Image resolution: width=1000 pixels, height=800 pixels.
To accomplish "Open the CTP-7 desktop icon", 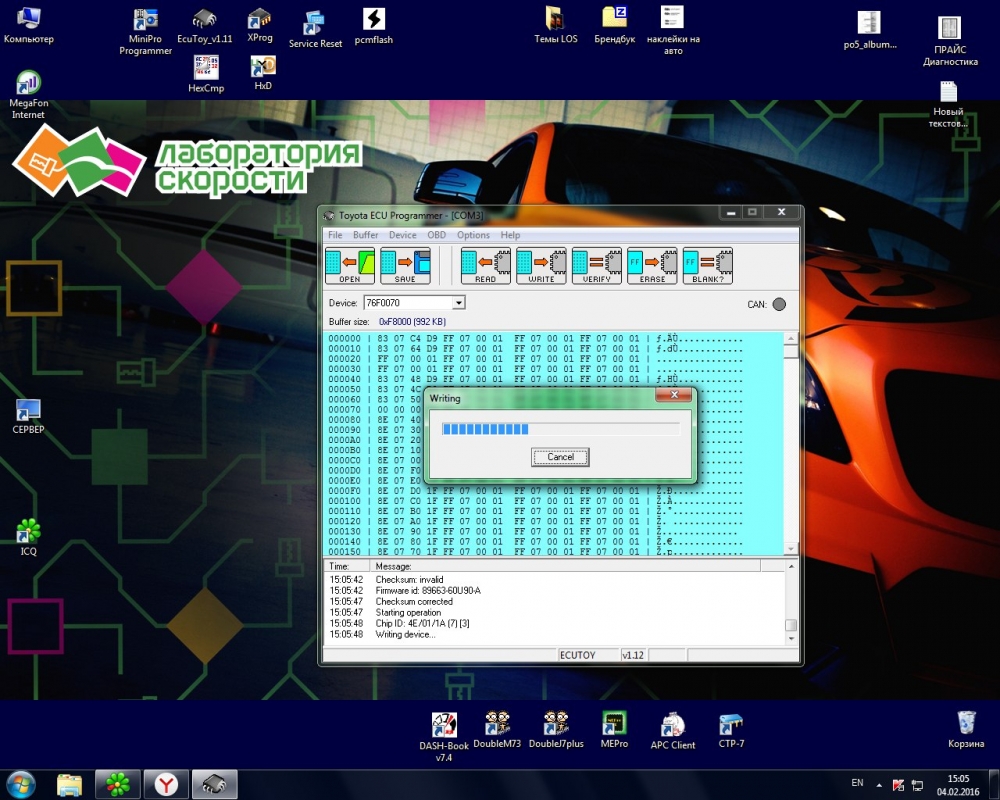I will click(x=731, y=730).
